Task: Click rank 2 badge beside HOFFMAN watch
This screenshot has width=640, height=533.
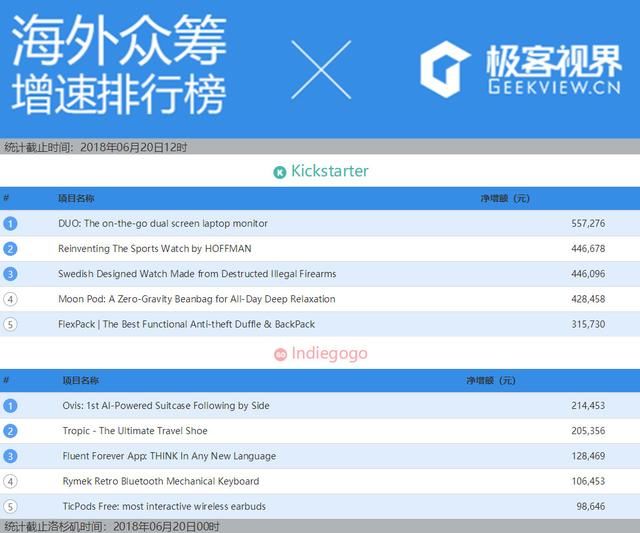Action: (x=10, y=249)
